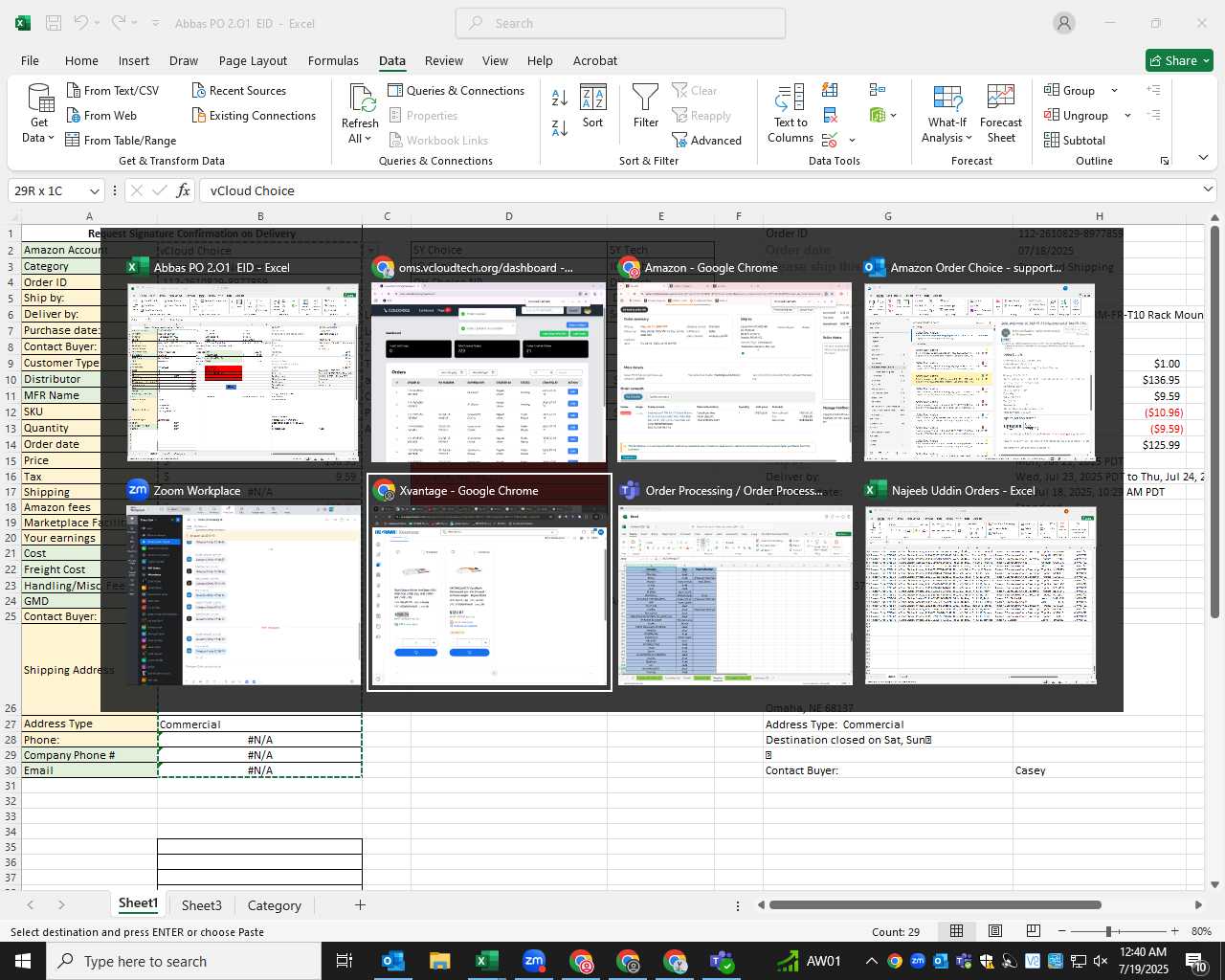Expand Data Model dropdown arrow
Screen dimensions: 1225x980
pyautogui.click(x=894, y=115)
